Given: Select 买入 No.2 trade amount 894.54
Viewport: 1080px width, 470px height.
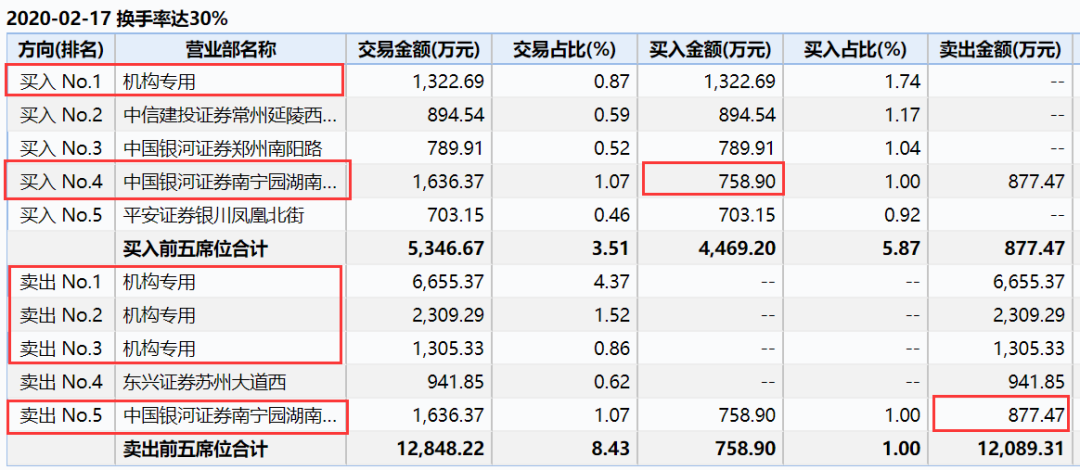Looking at the screenshot, I should (456, 116).
